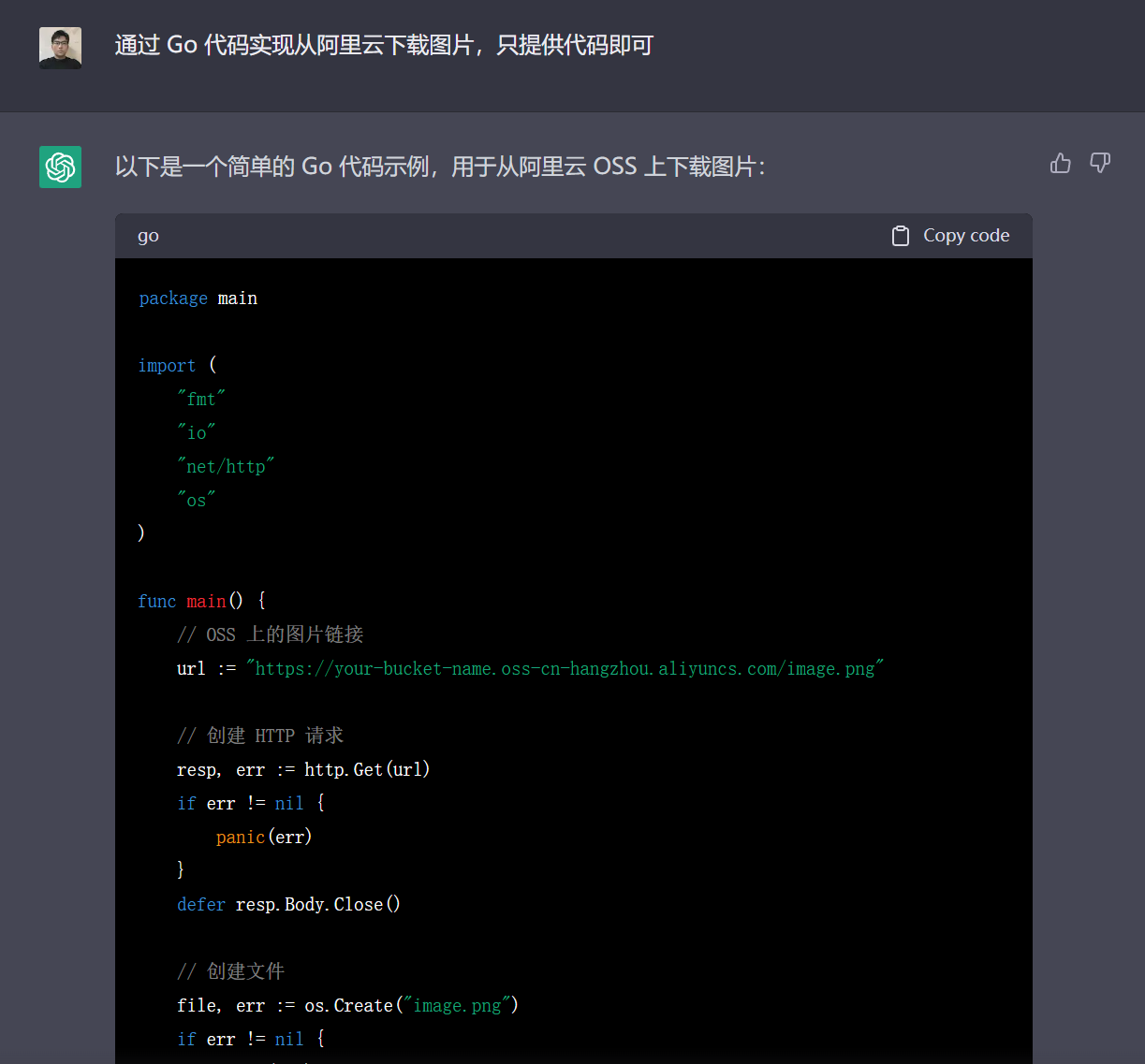
Task: Click the 'go' language label in code header
Action: click(x=148, y=236)
